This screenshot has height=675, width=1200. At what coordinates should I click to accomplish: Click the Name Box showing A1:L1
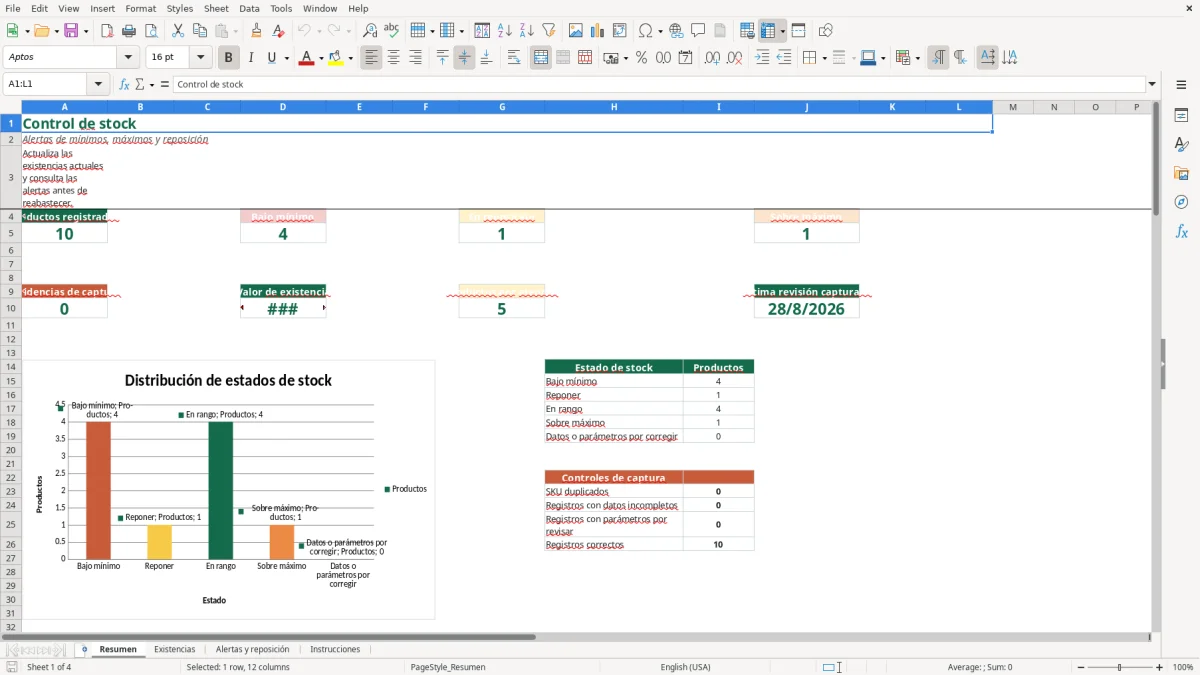[x=47, y=84]
